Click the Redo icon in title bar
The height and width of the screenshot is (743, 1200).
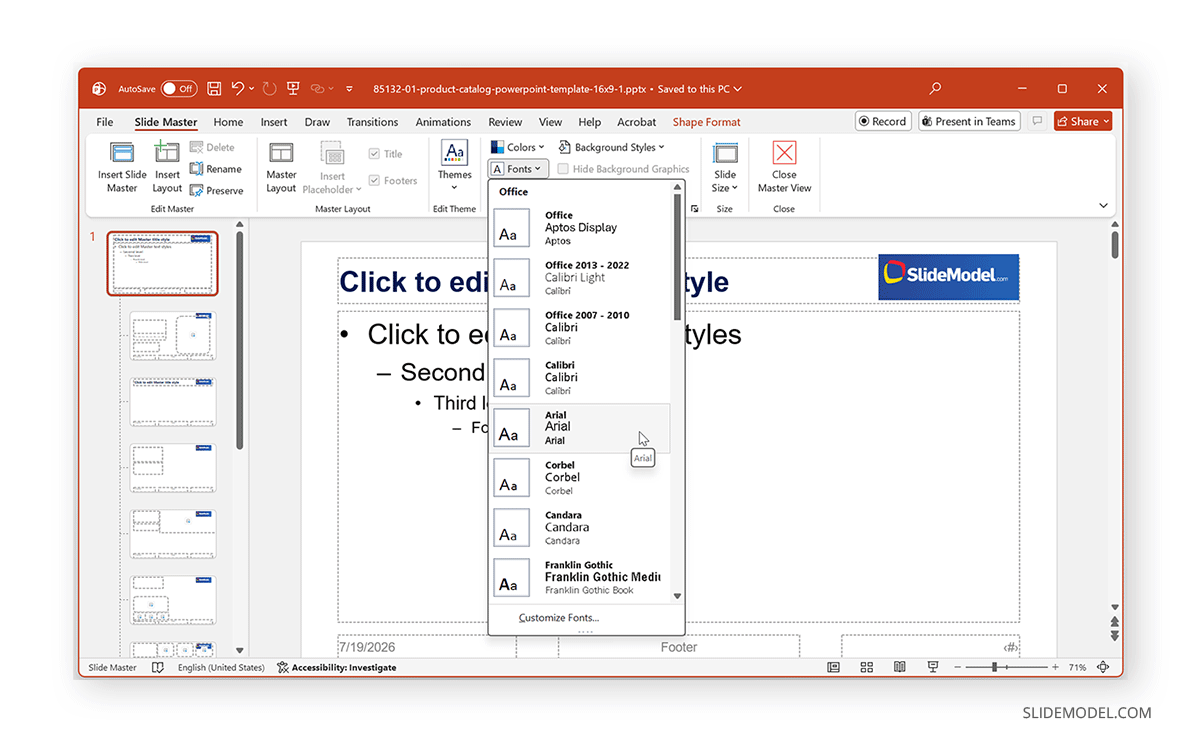point(269,89)
